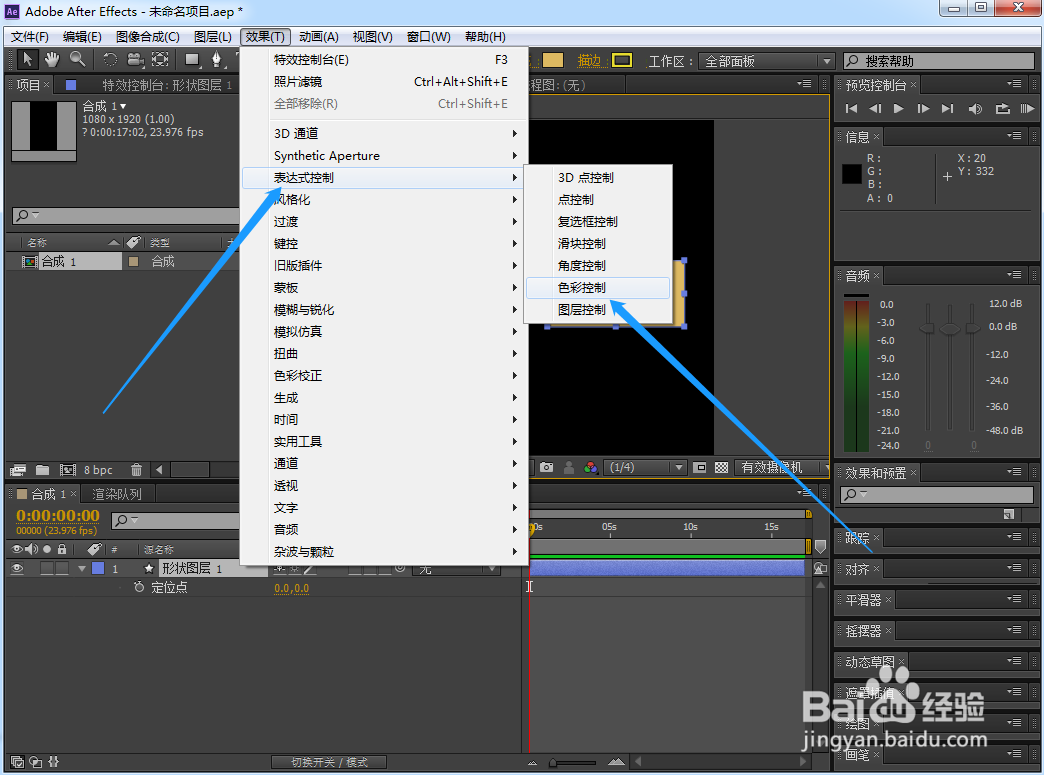Open the 模糊与锐化 effects submenu
The width and height of the screenshot is (1044, 775).
point(385,310)
